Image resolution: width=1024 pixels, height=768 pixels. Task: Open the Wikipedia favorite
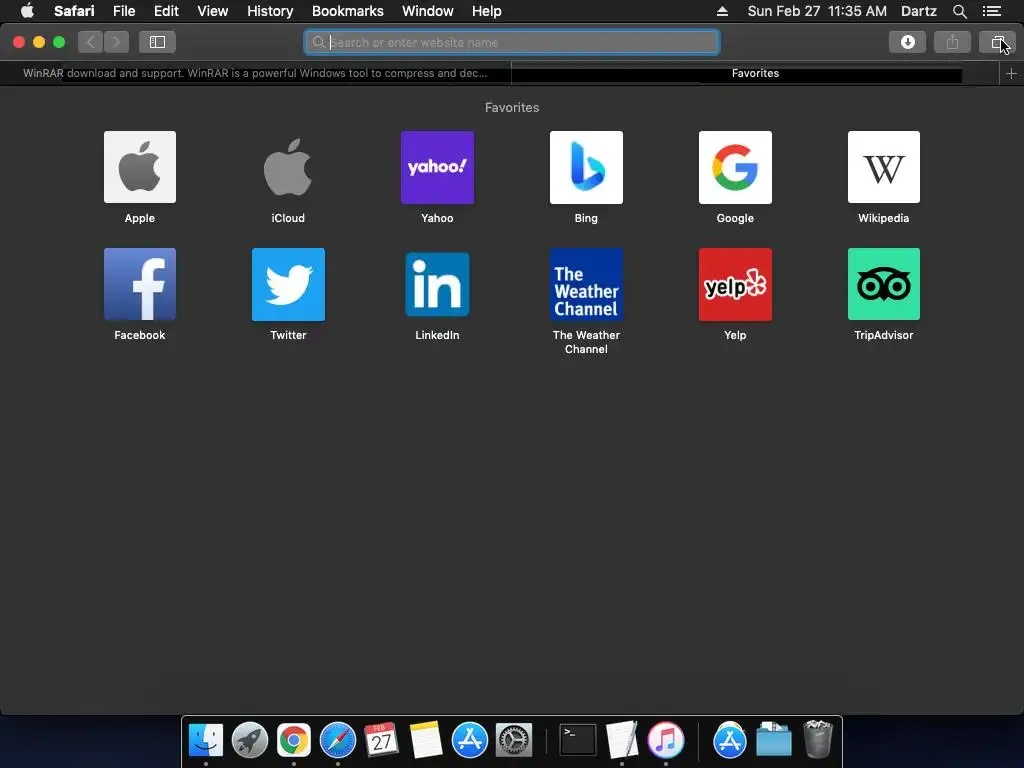click(884, 167)
